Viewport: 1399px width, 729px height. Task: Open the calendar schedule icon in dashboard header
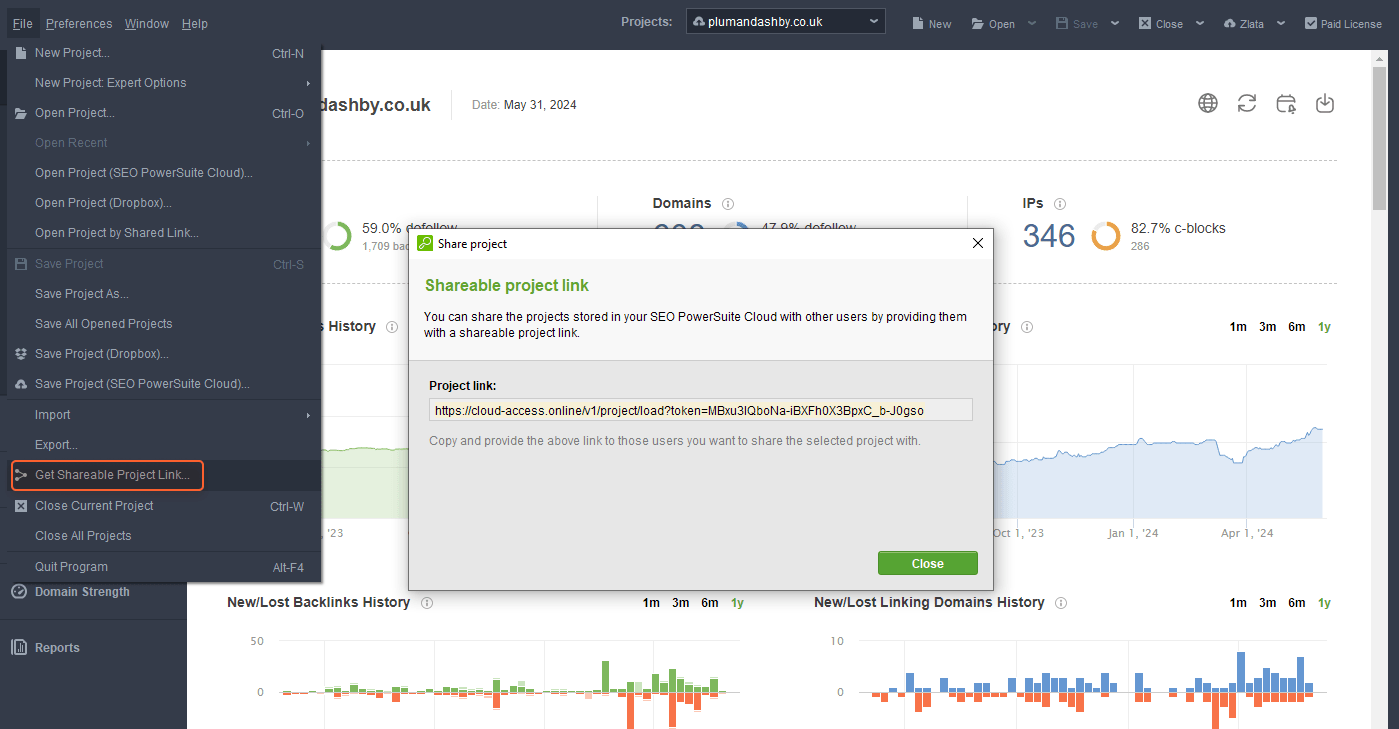tap(1286, 103)
